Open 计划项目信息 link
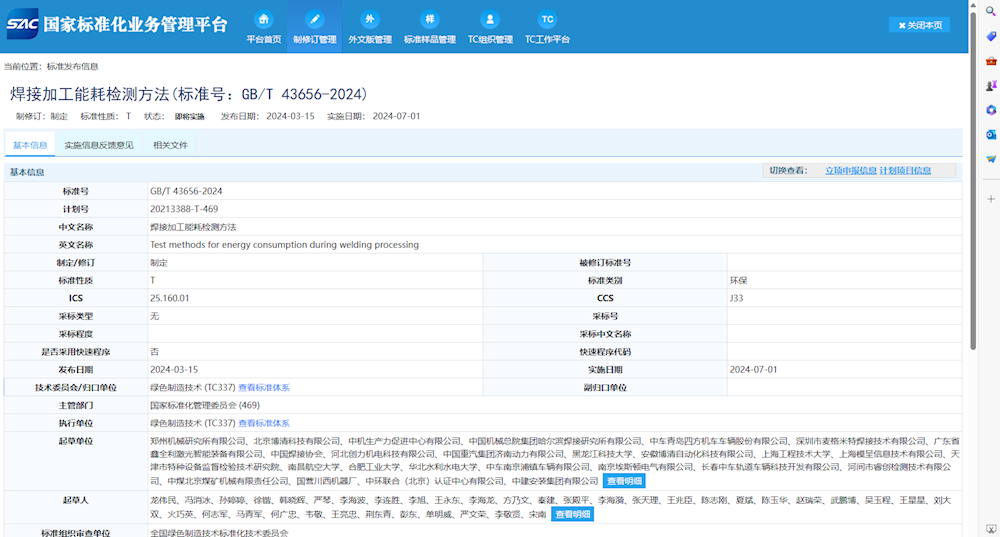This screenshot has height=537, width=1000. pyautogui.click(x=905, y=171)
